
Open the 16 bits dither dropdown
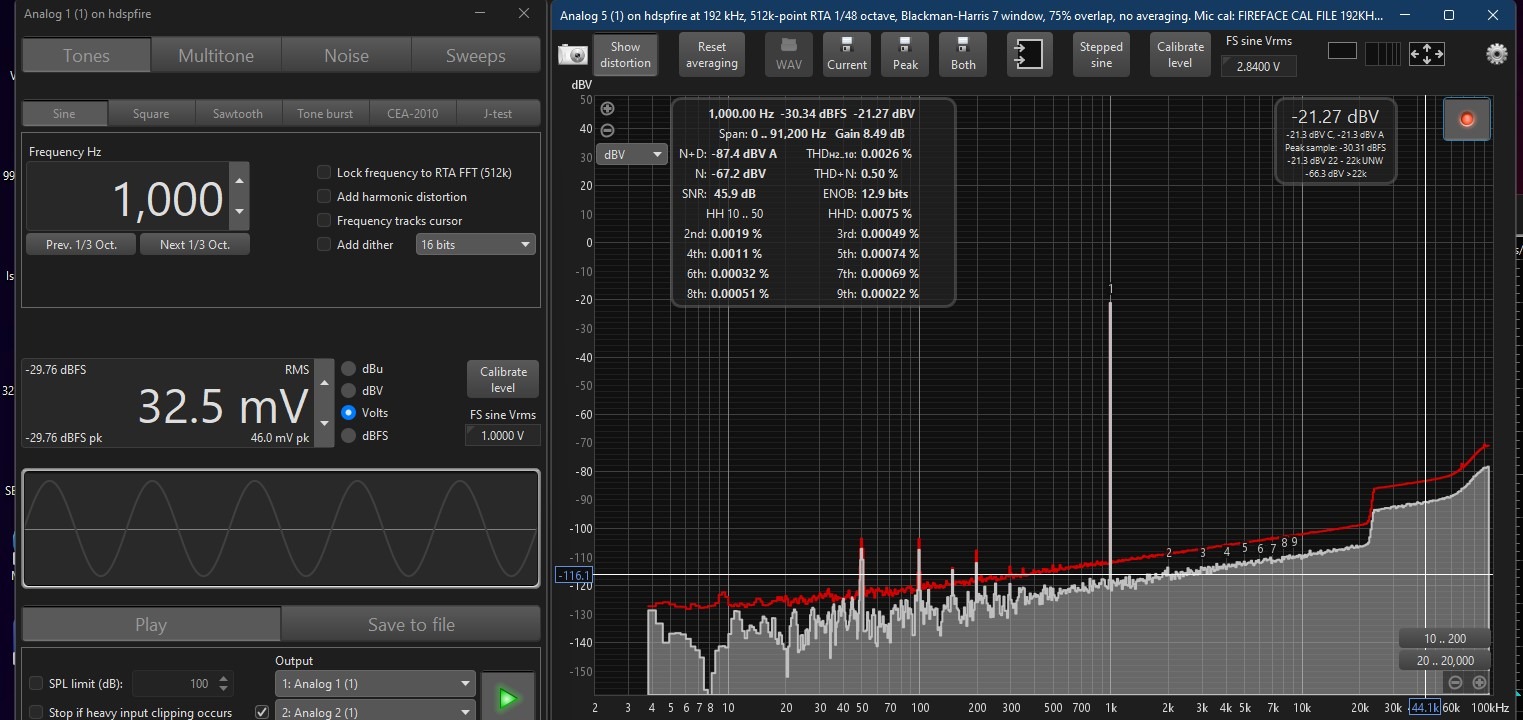476,245
